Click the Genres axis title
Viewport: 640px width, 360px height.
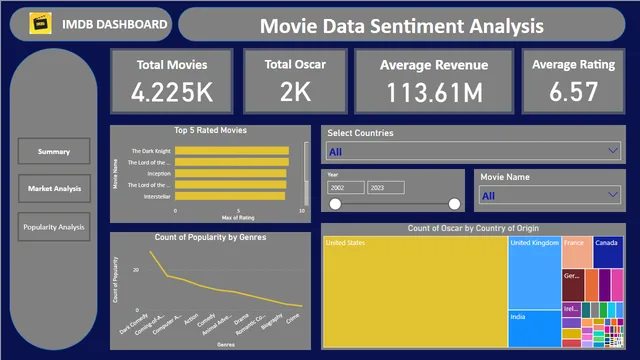[226, 344]
